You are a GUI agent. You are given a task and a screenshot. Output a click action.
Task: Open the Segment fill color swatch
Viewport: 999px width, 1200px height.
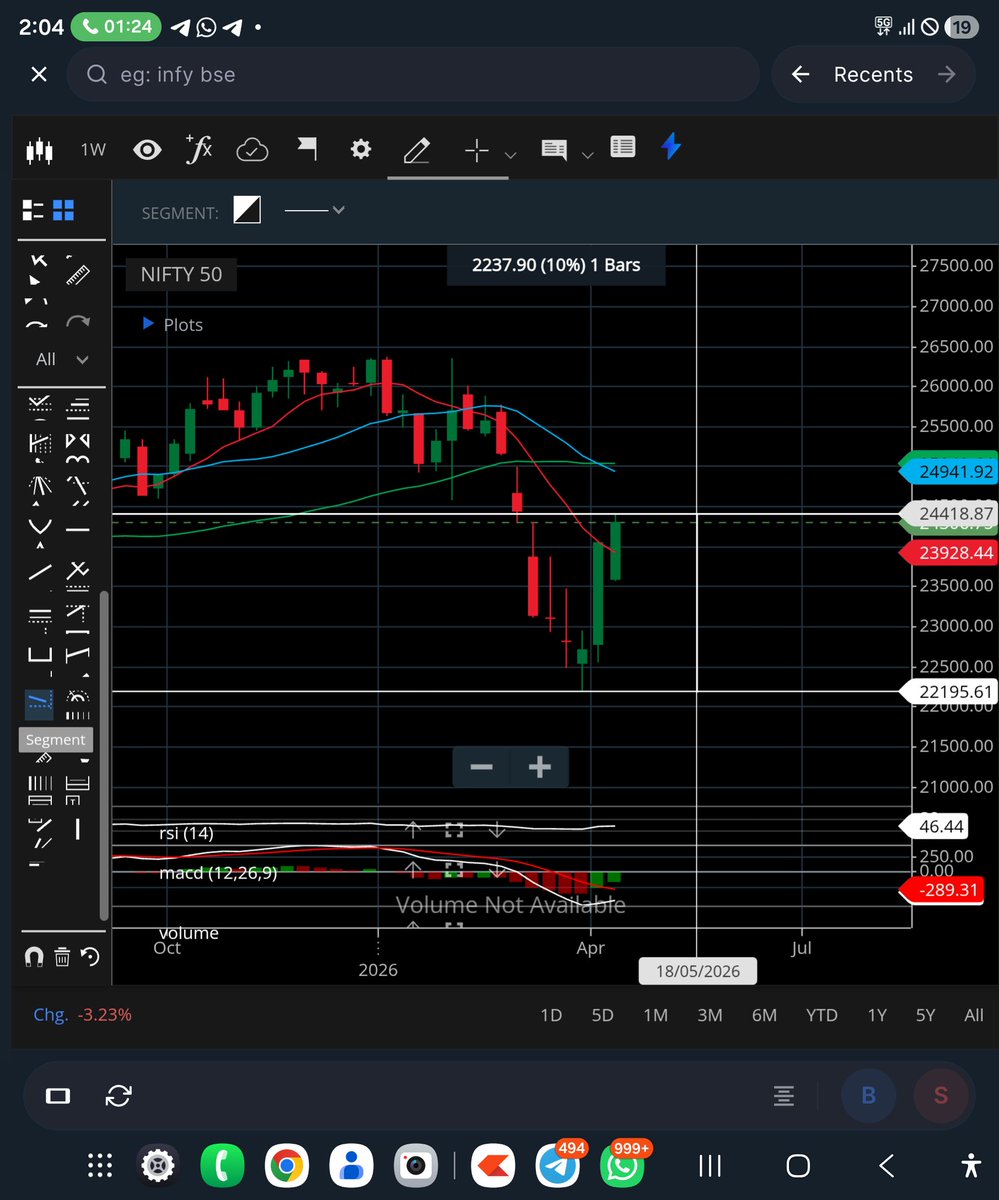(x=247, y=210)
